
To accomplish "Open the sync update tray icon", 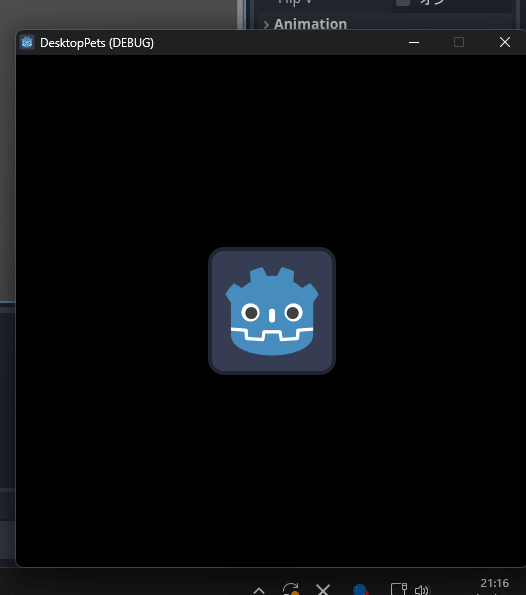I will click(291, 589).
